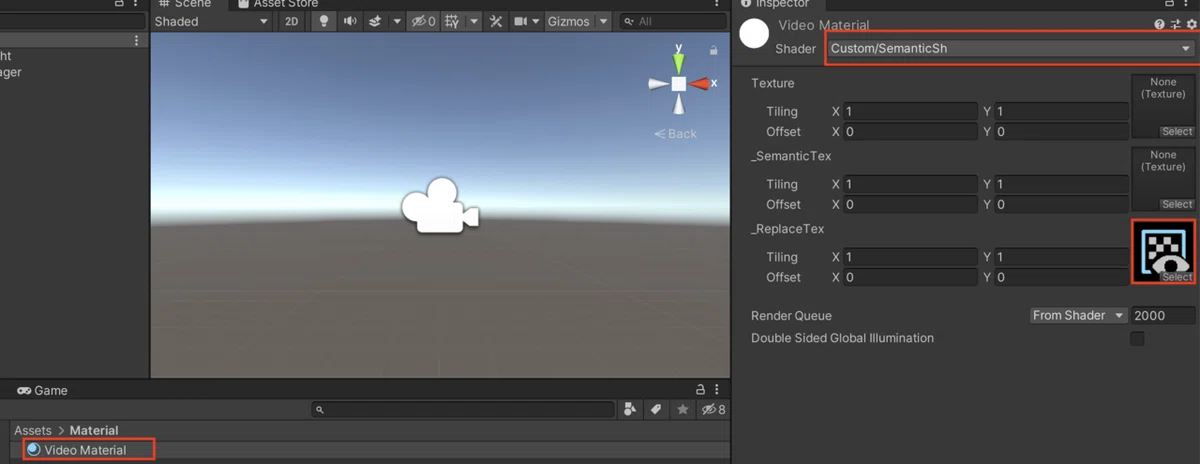Click Select on the _SemanticTex slot
The width and height of the screenshot is (1200, 464).
point(1176,204)
